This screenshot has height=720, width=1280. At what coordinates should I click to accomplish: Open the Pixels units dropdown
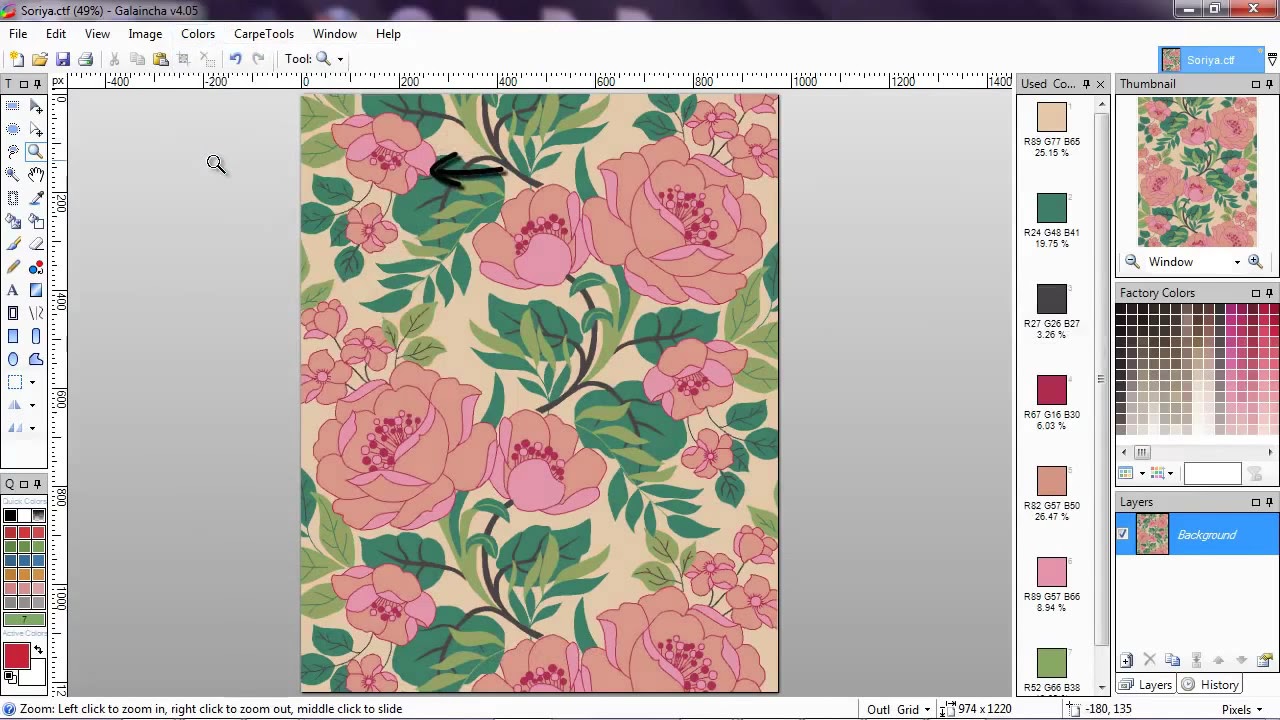click(x=1263, y=709)
